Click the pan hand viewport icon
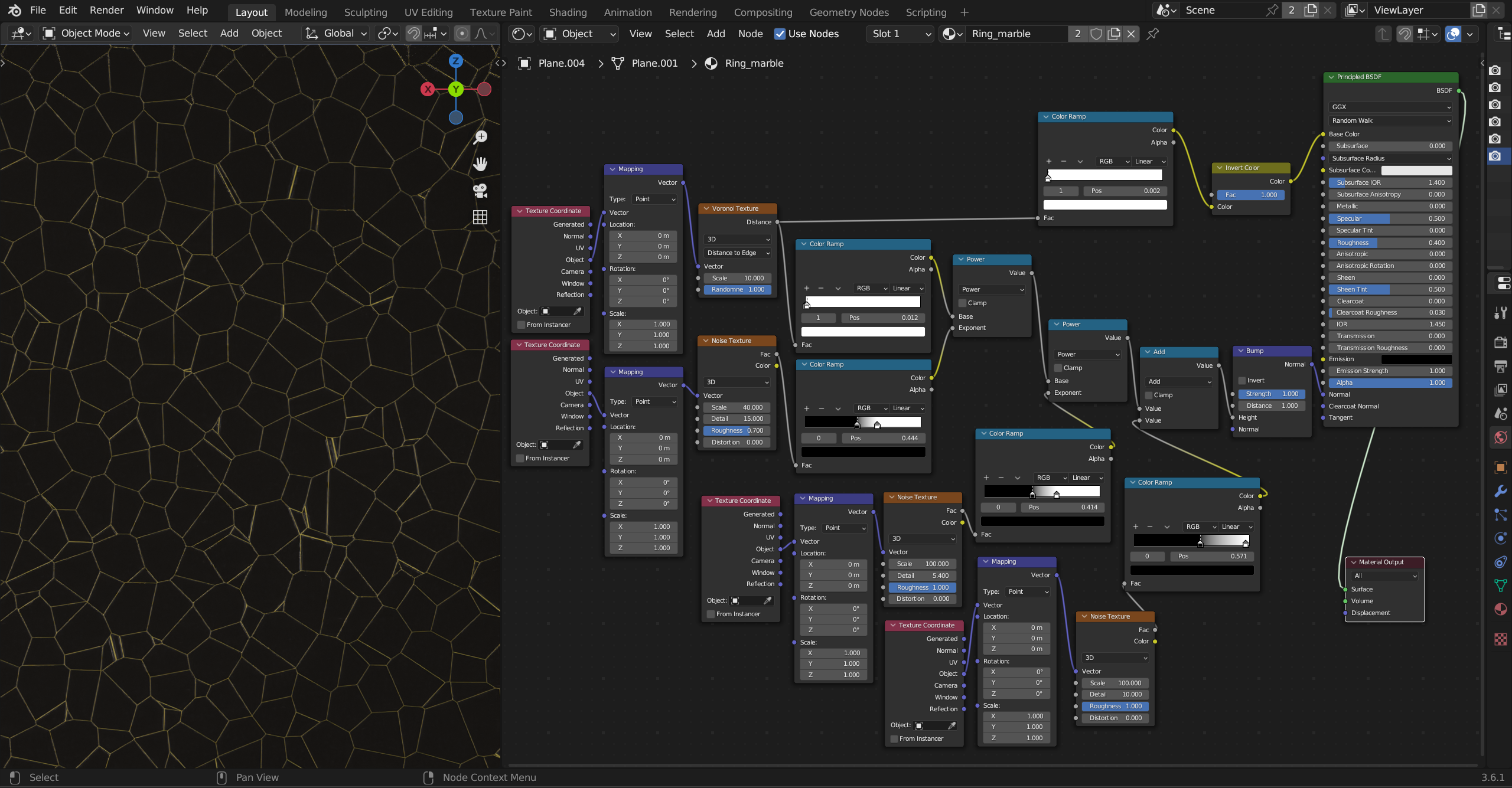This screenshot has height=788, width=1512. click(x=481, y=164)
